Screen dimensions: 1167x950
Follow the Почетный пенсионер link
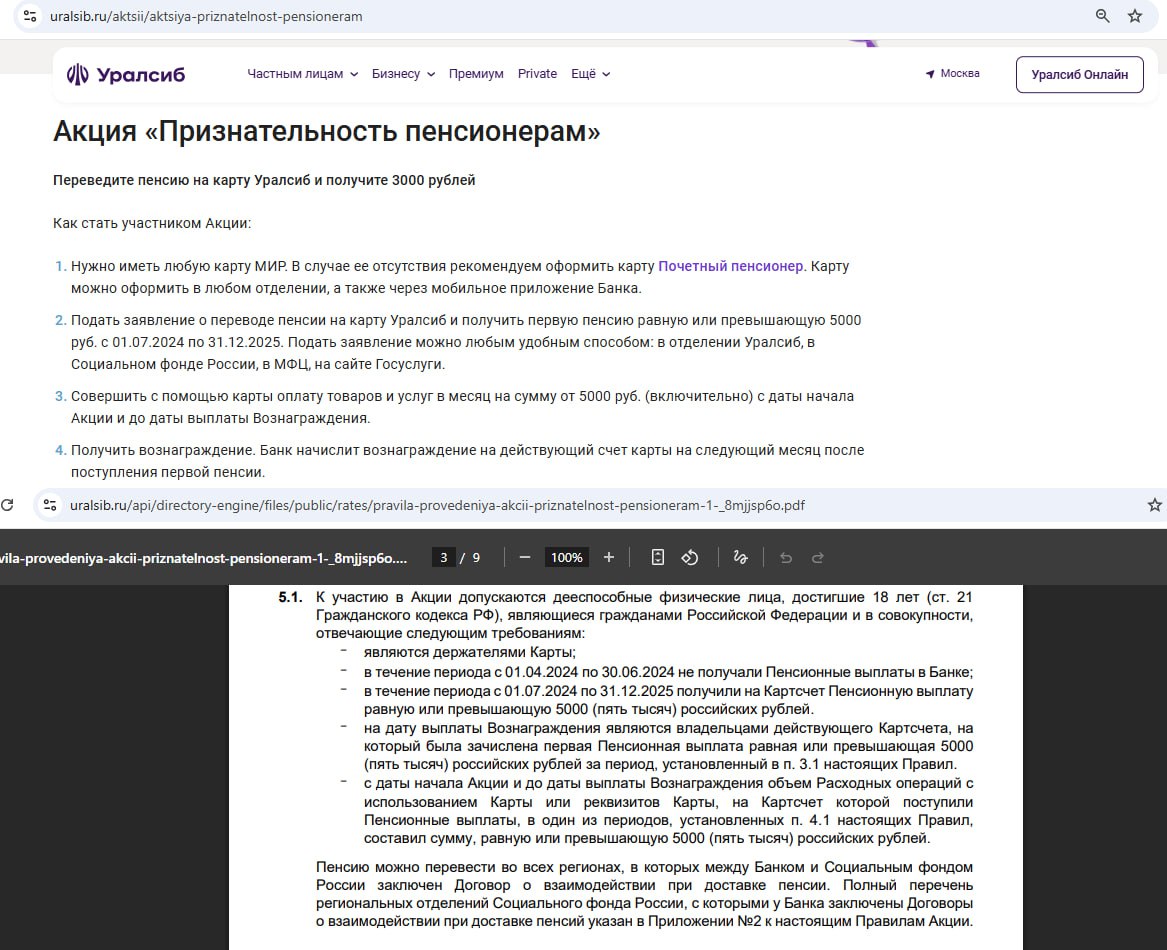(x=730, y=266)
